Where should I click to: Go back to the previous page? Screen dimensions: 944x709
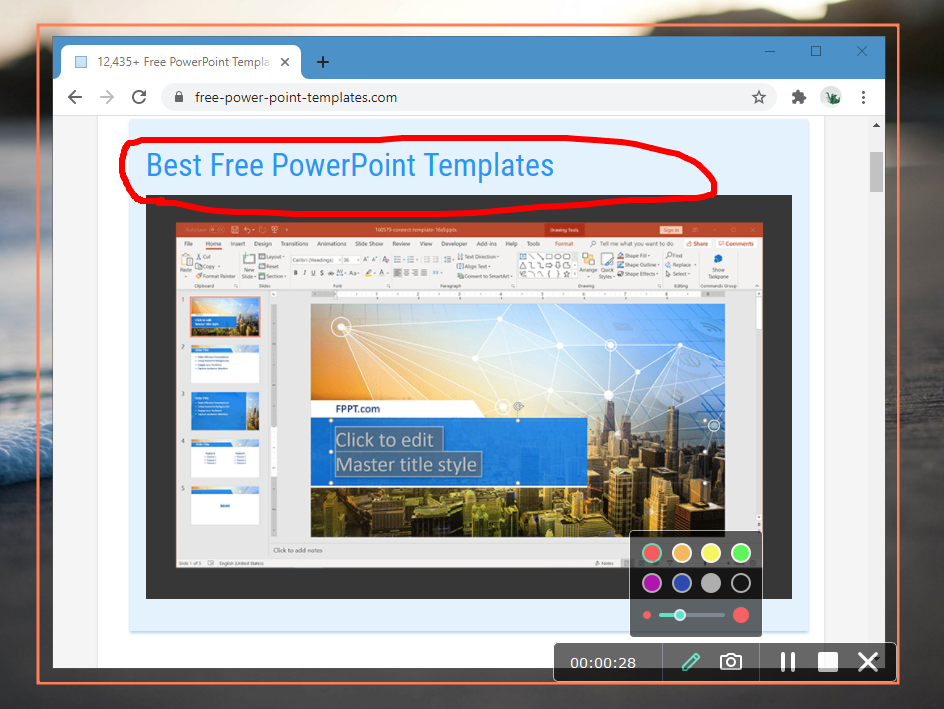point(74,97)
